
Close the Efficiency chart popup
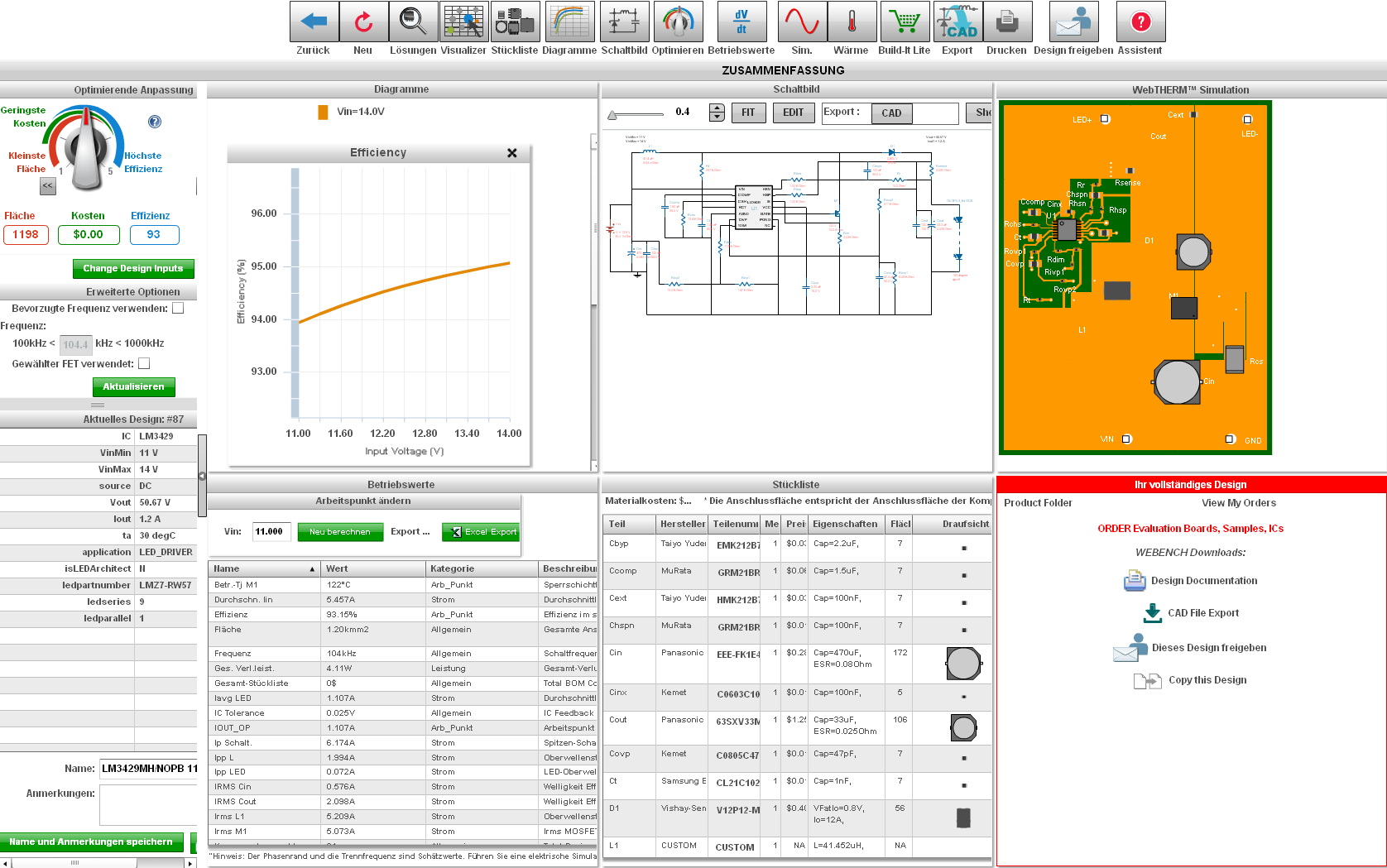coord(512,153)
